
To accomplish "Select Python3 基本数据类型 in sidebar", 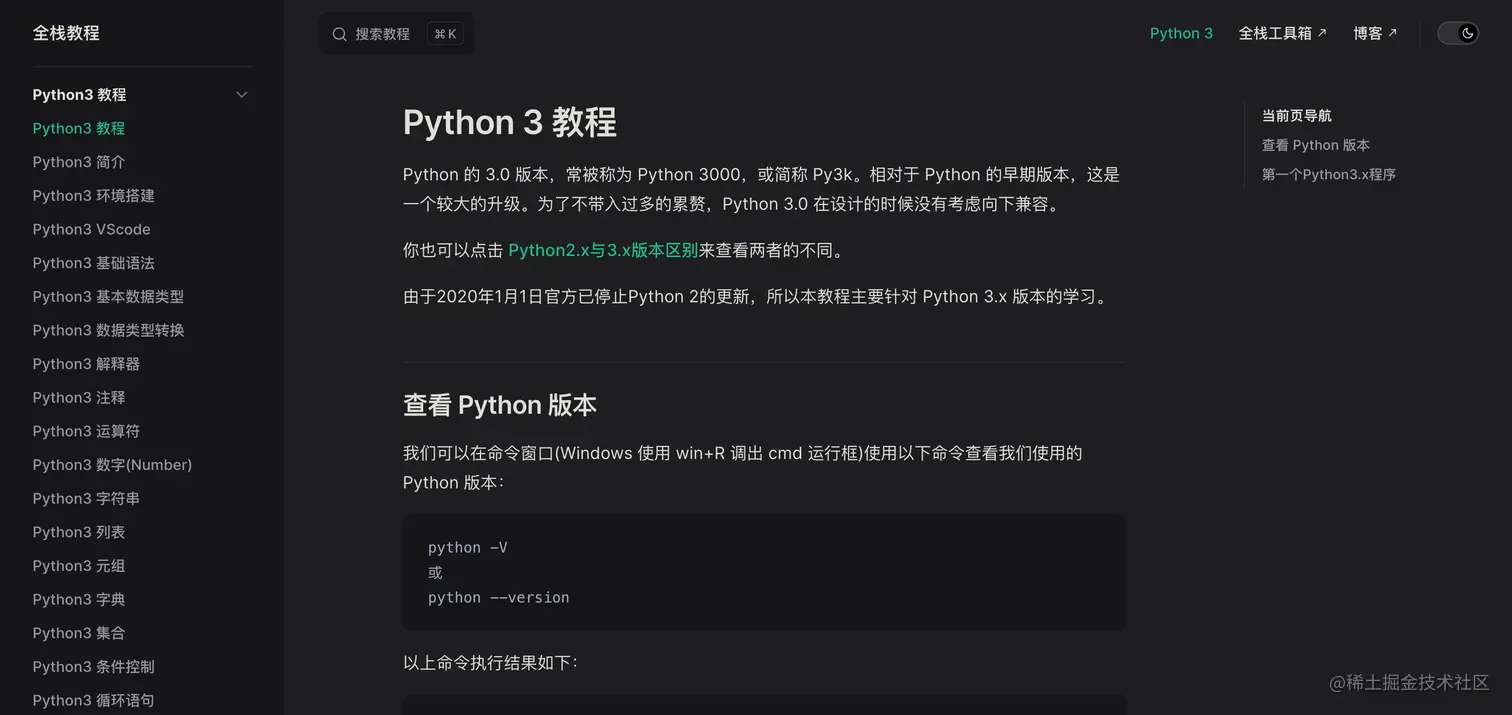I will click(108, 297).
